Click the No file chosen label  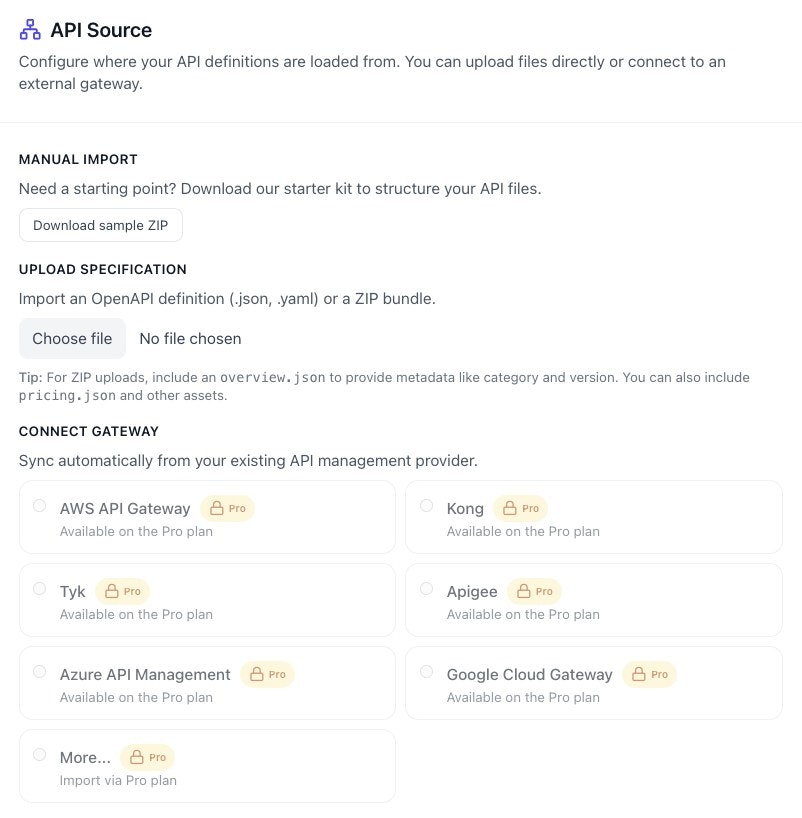[x=190, y=338]
